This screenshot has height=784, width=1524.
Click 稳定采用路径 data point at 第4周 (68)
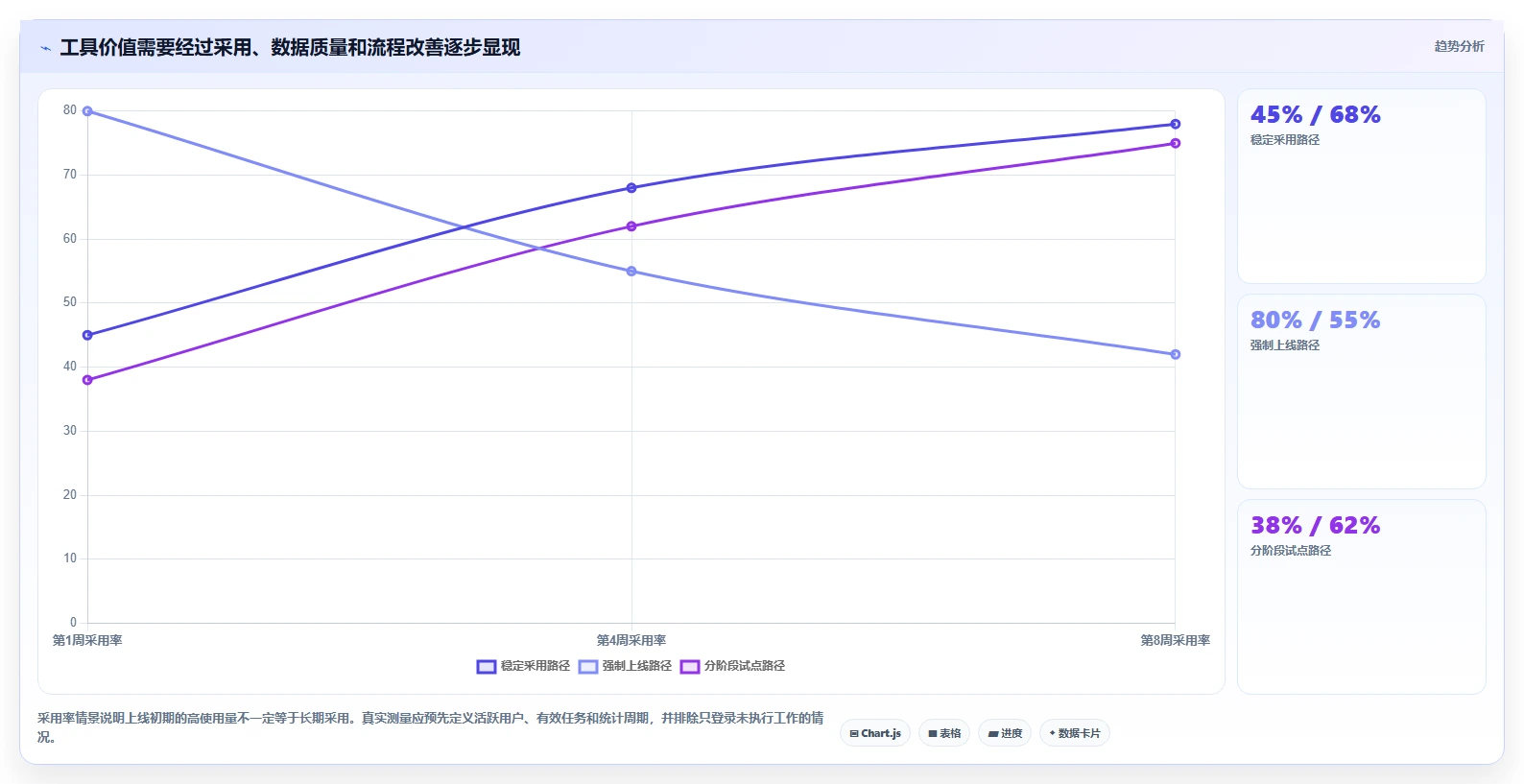coord(631,188)
